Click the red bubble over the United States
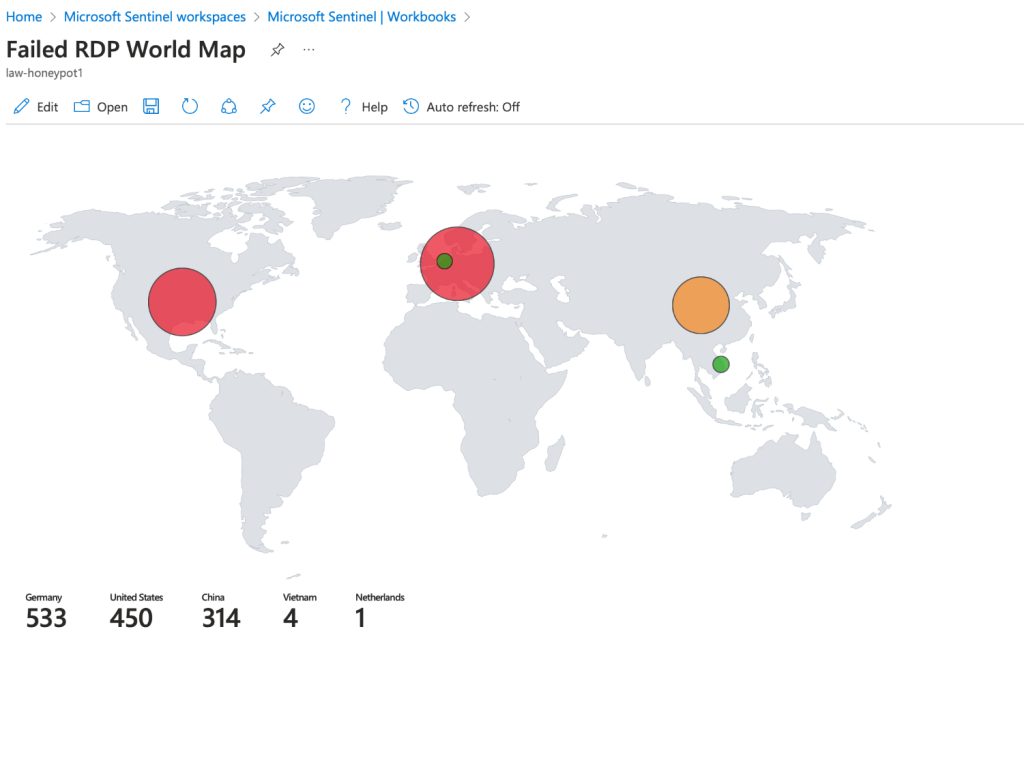 pyautogui.click(x=182, y=301)
